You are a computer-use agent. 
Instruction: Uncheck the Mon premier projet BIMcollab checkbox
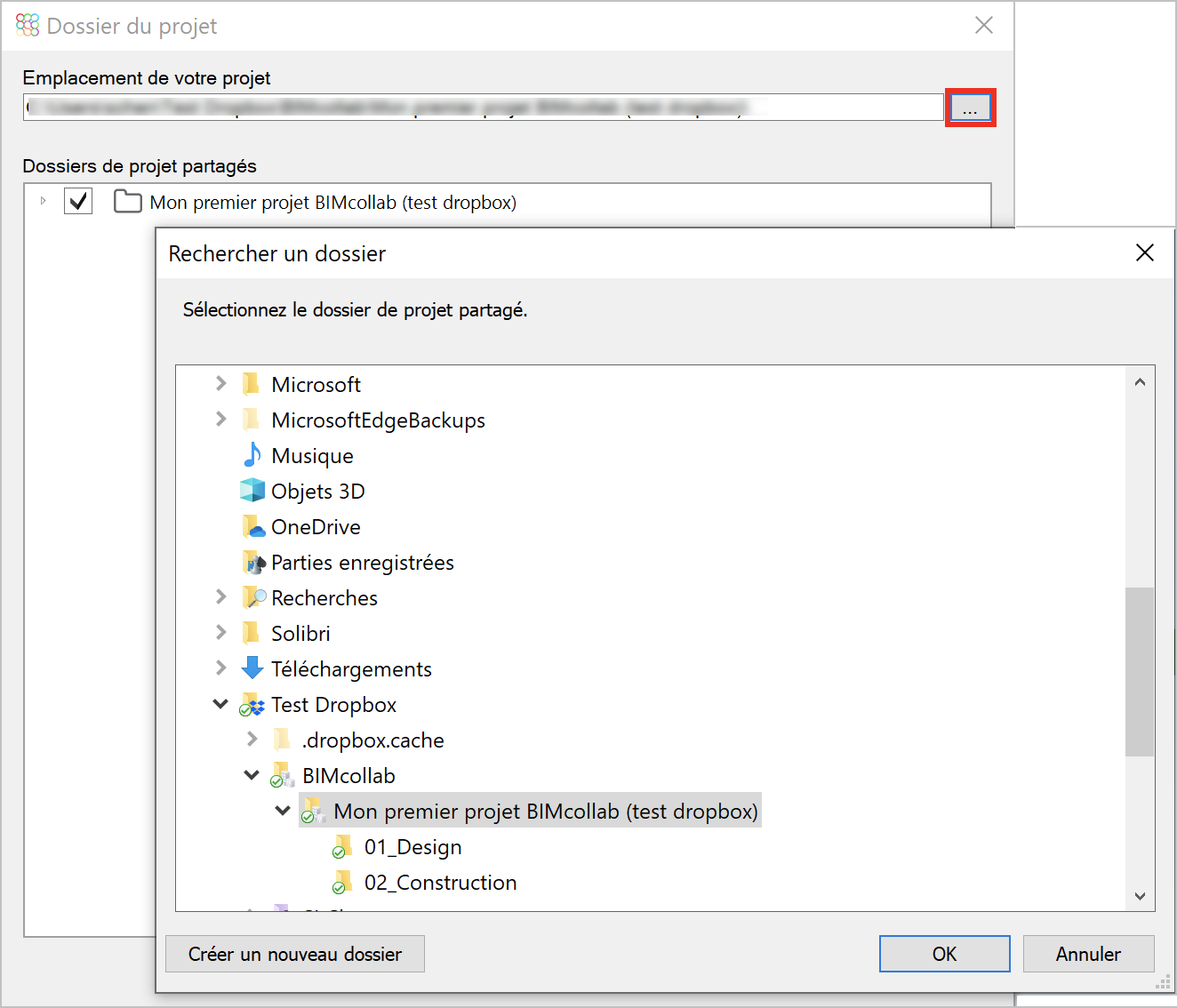[x=79, y=202]
